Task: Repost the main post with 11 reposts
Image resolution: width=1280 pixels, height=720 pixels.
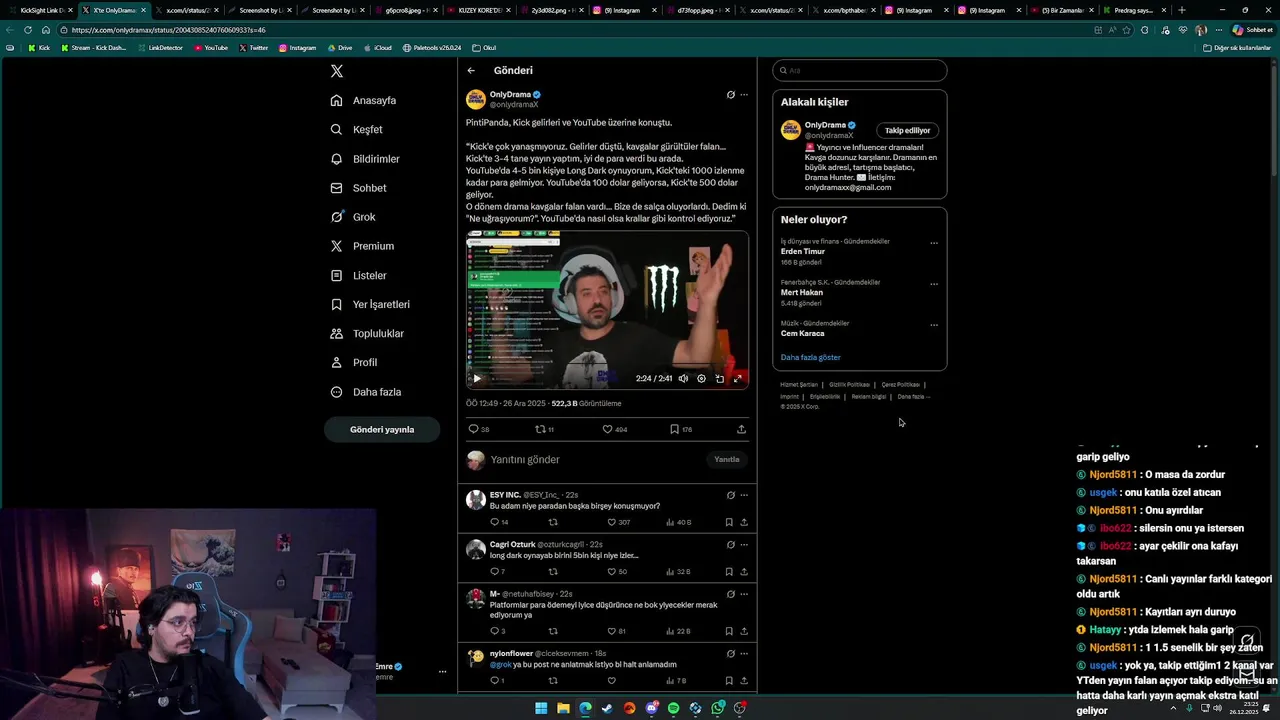Action: pos(545,429)
